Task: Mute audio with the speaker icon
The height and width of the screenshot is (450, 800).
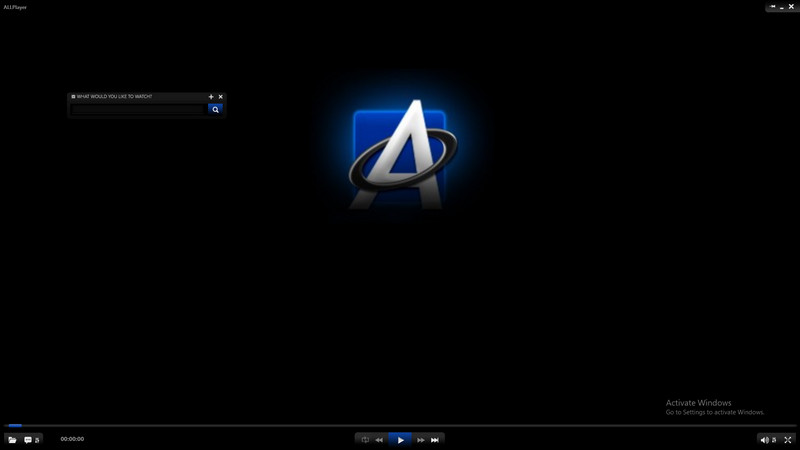Action: tap(764, 440)
